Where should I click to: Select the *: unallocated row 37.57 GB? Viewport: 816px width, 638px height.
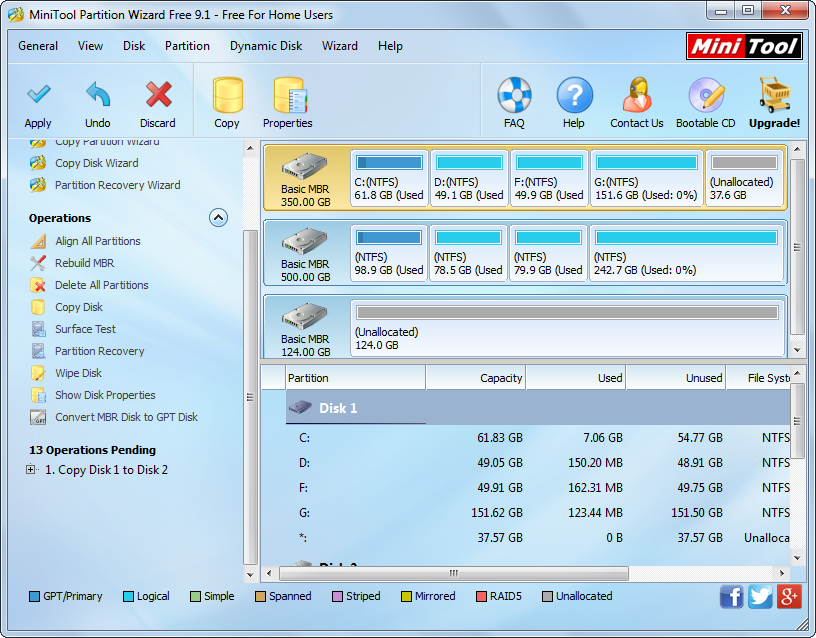[x=538, y=538]
